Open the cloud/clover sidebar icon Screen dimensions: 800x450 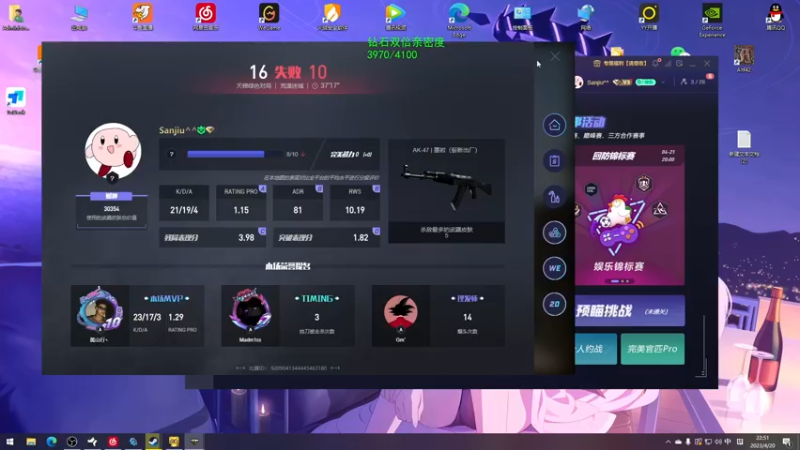tap(554, 233)
